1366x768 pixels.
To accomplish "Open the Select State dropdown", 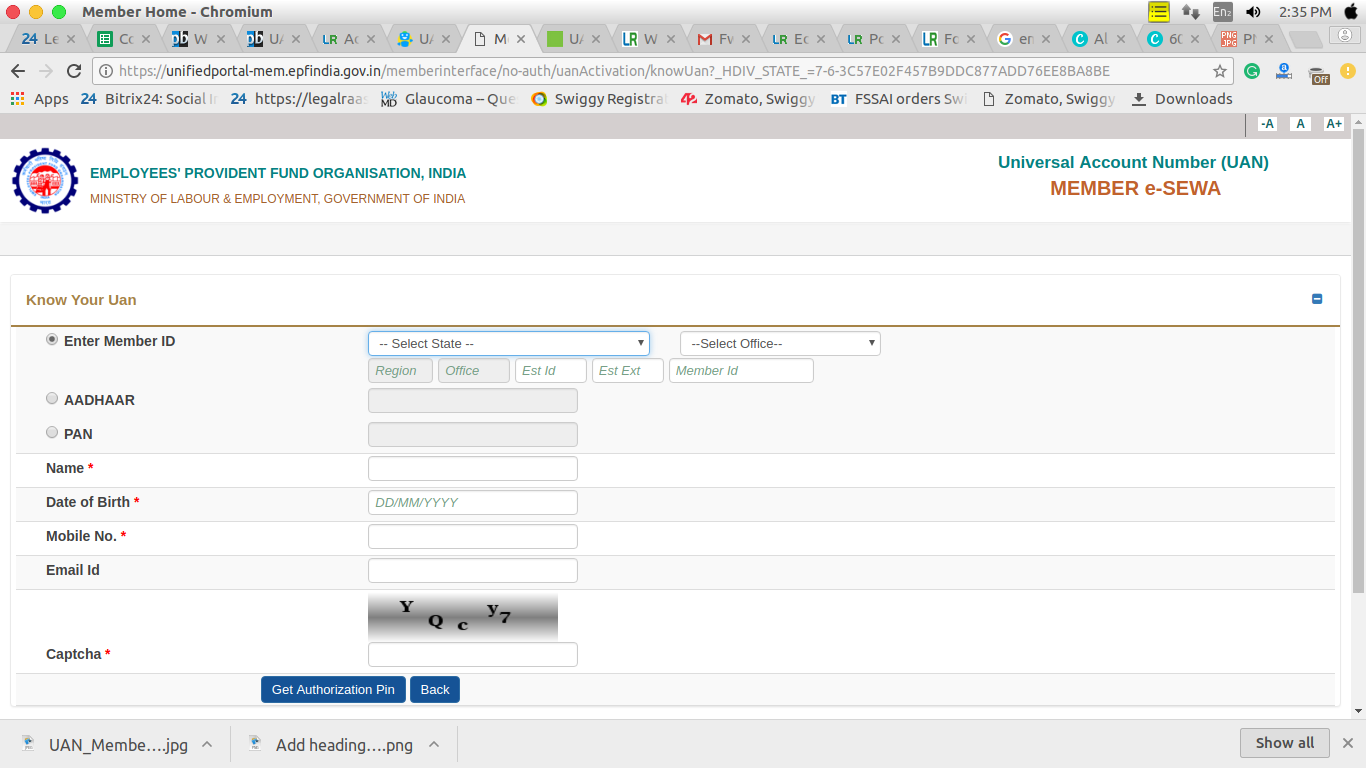I will 508,344.
